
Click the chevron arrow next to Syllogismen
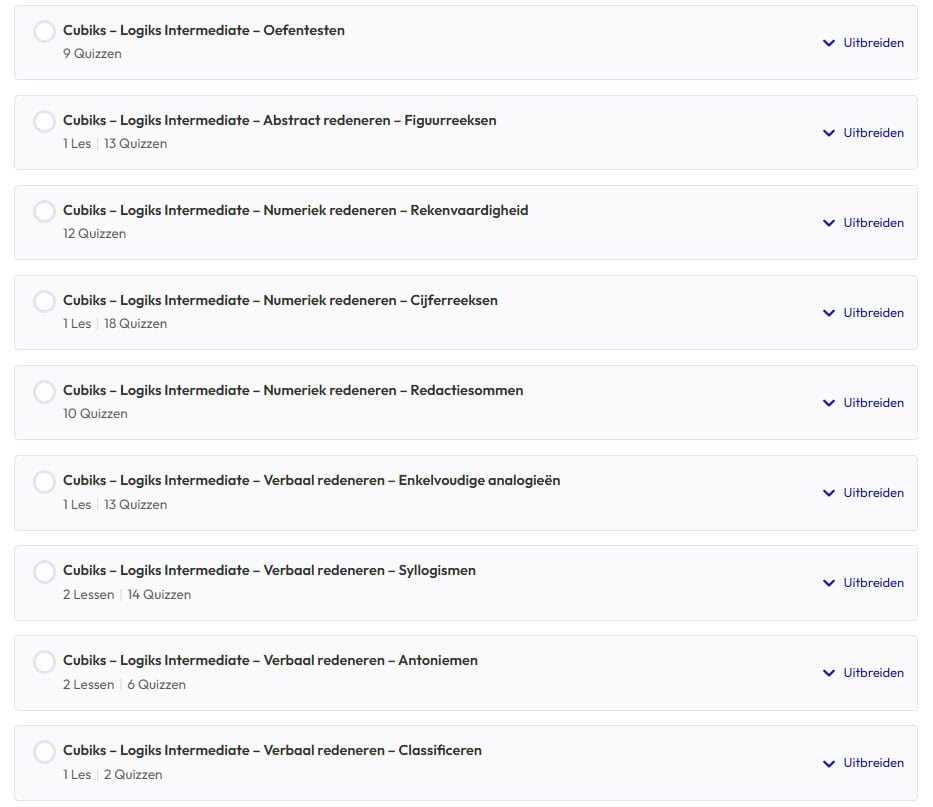[828, 583]
